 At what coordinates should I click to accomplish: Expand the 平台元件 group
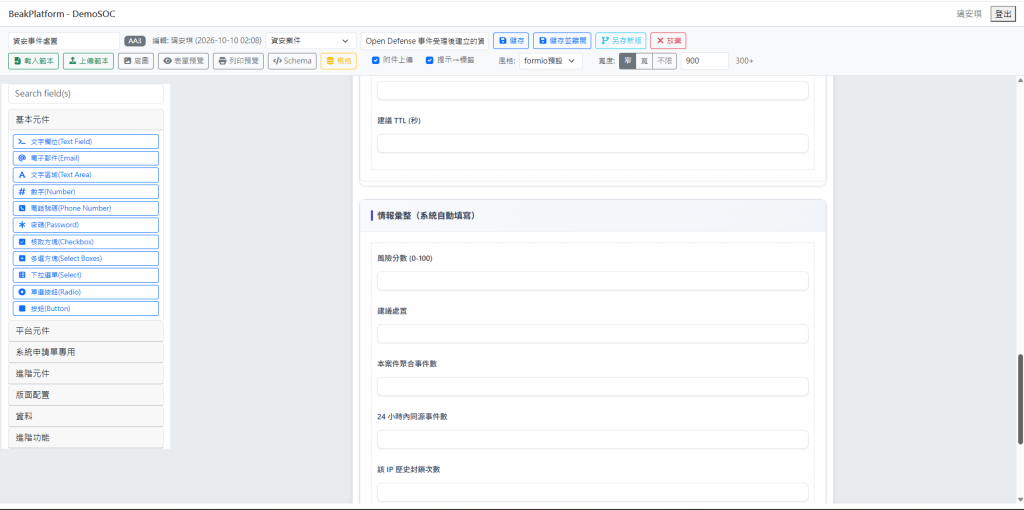(x=86, y=330)
